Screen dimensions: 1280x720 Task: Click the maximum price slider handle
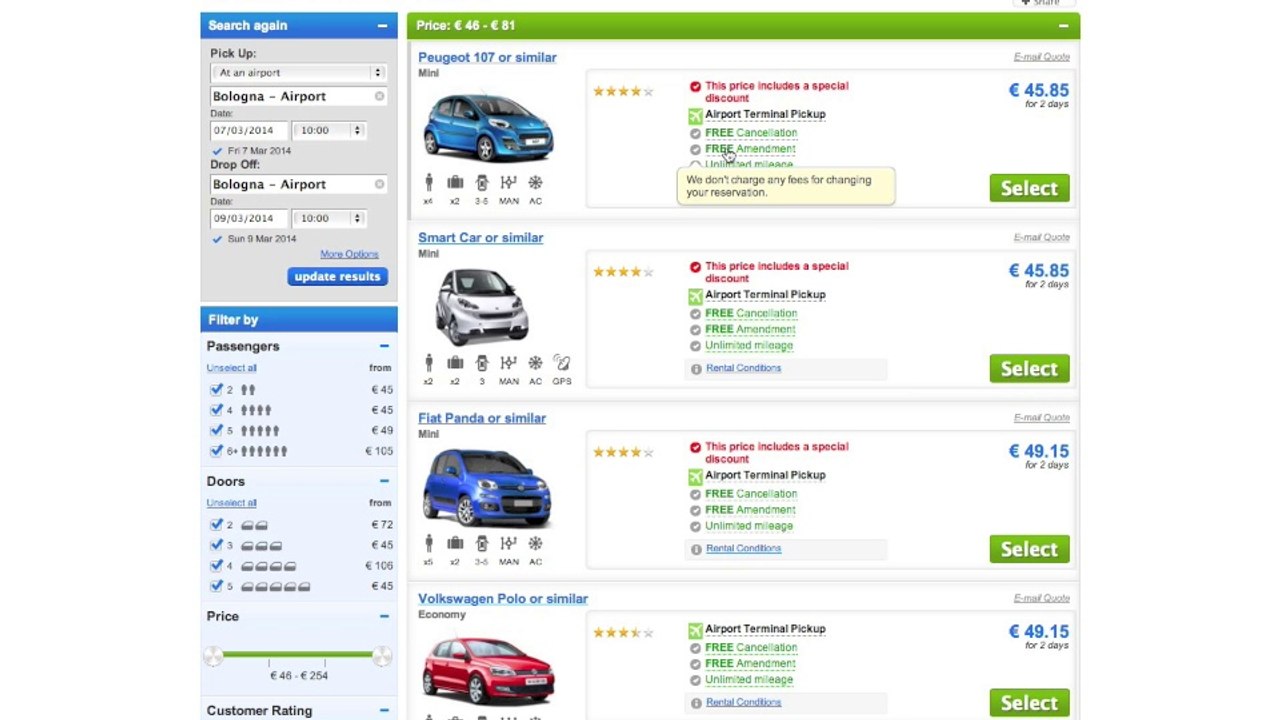(x=381, y=656)
